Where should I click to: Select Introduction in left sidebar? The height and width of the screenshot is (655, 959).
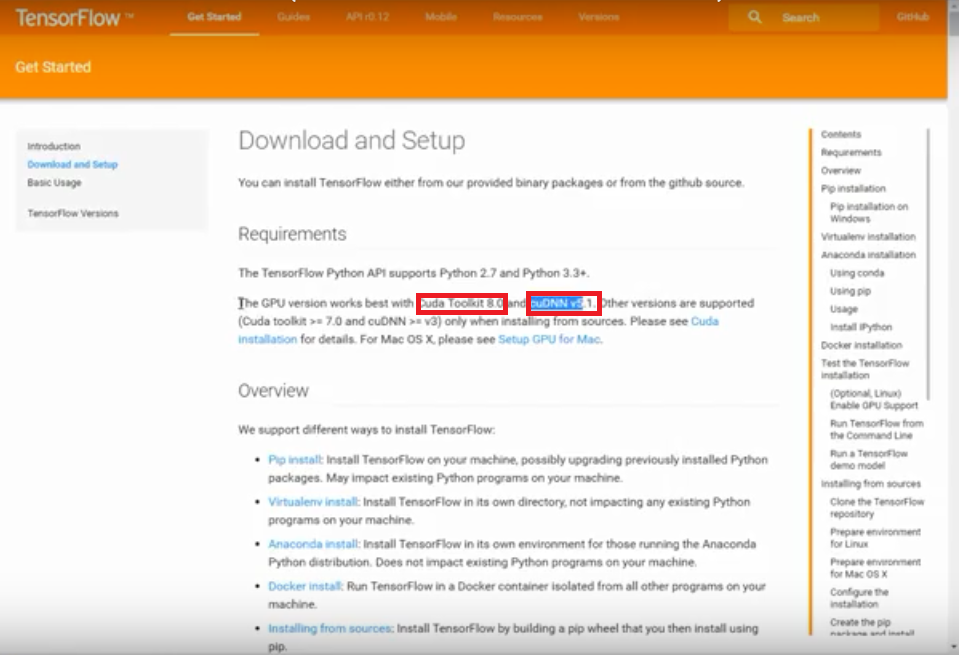[54, 146]
